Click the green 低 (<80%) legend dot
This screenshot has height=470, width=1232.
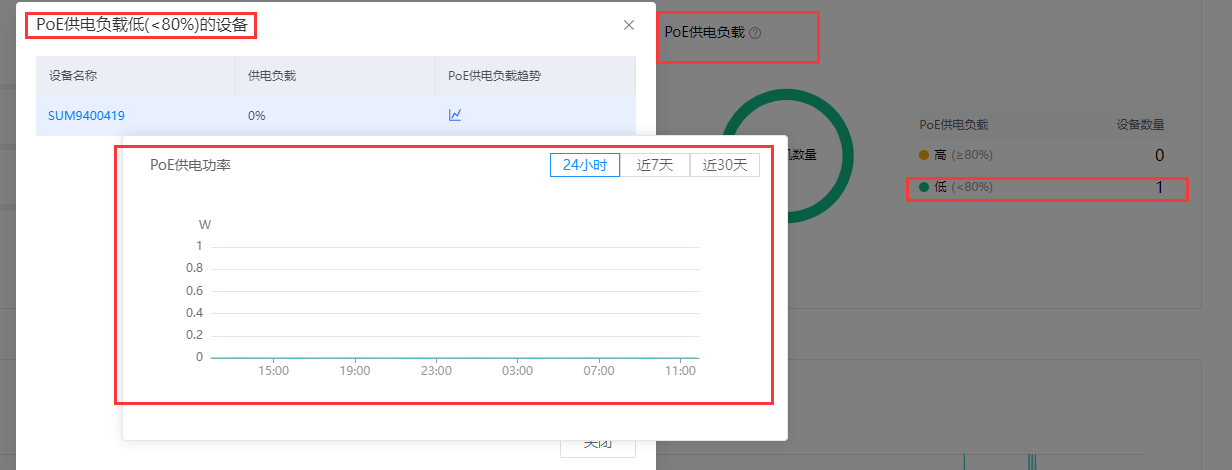(x=924, y=187)
